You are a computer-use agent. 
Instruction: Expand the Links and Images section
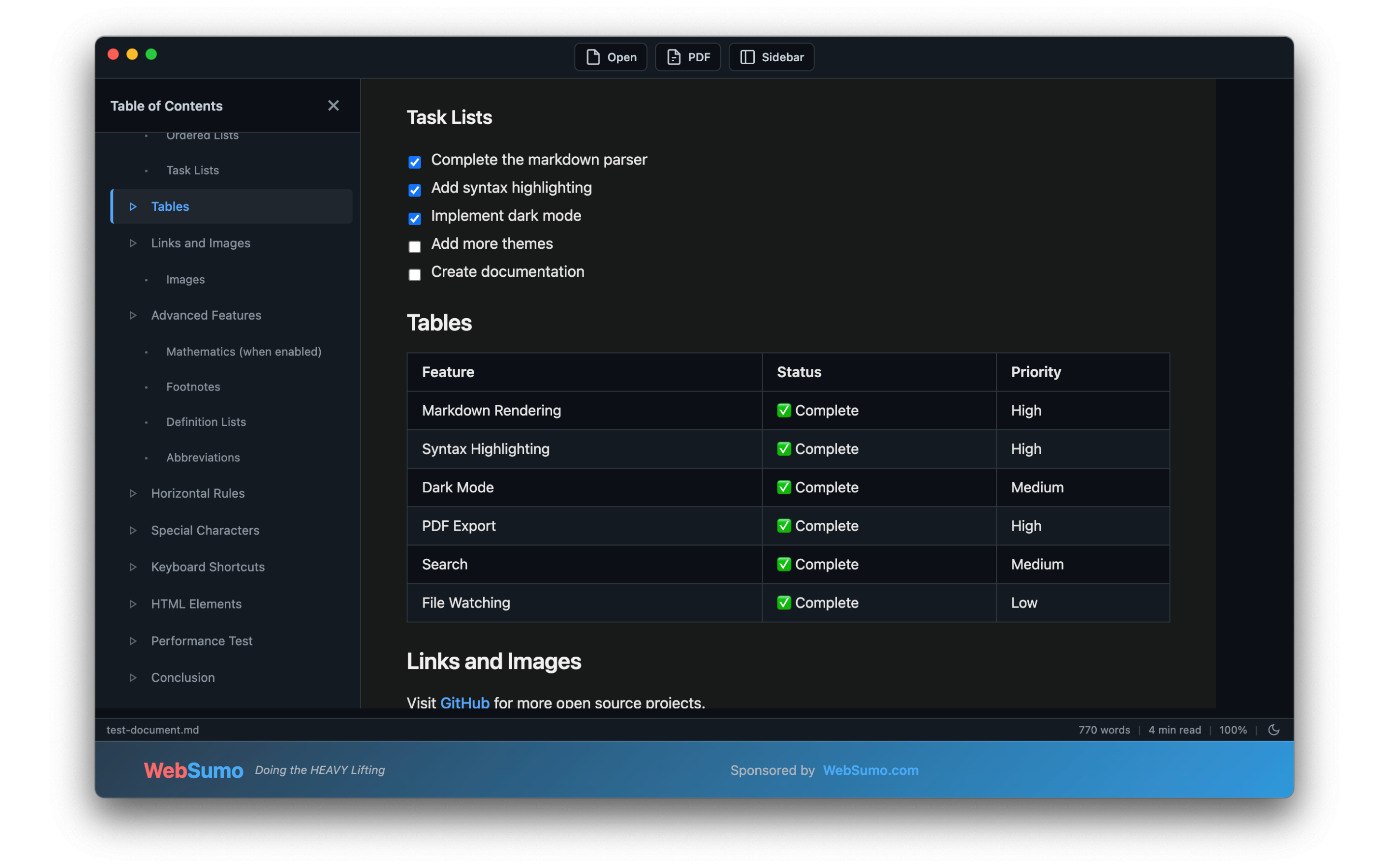[133, 243]
